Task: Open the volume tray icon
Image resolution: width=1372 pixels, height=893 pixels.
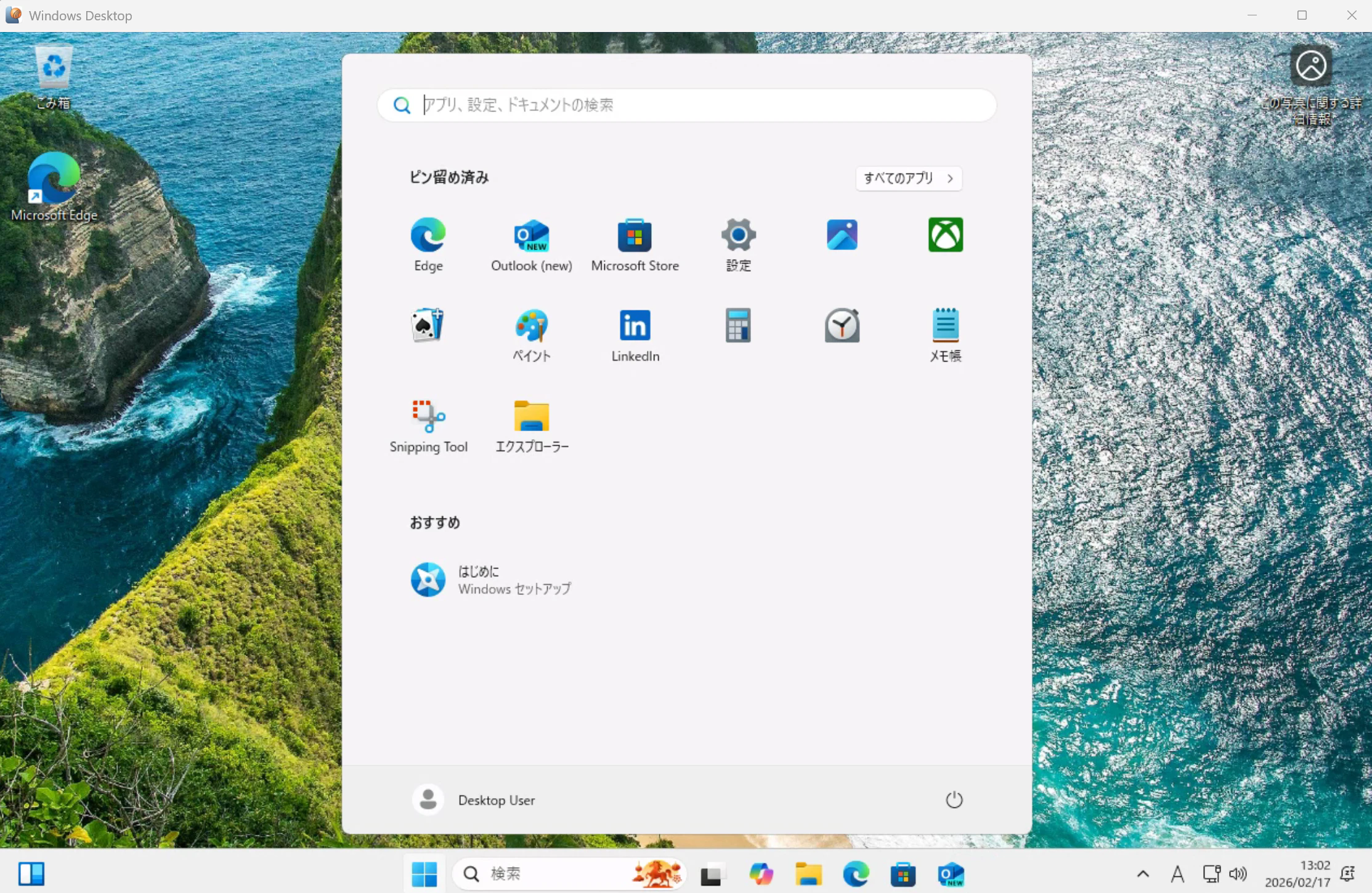Action: 1238,873
